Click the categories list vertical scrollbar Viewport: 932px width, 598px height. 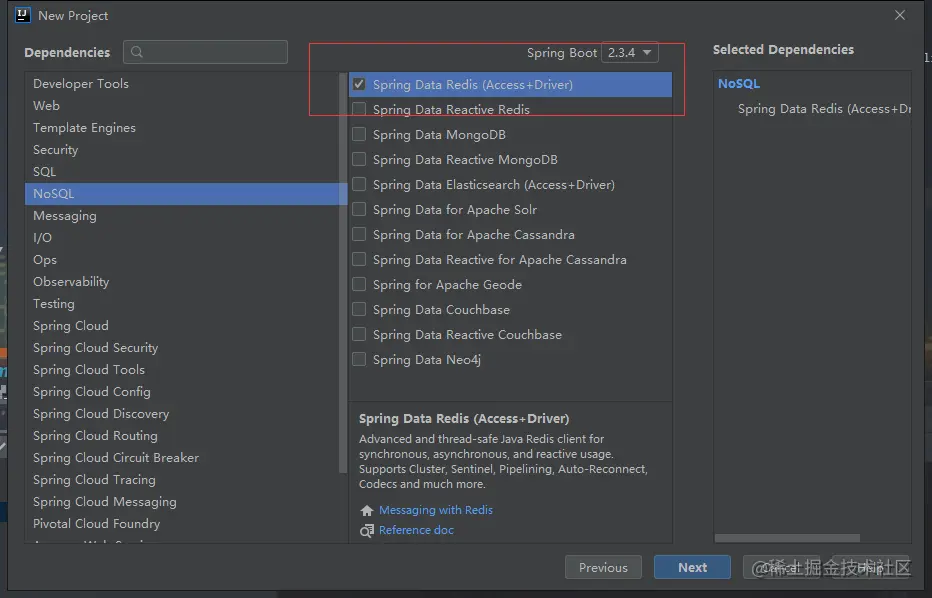tap(342, 273)
